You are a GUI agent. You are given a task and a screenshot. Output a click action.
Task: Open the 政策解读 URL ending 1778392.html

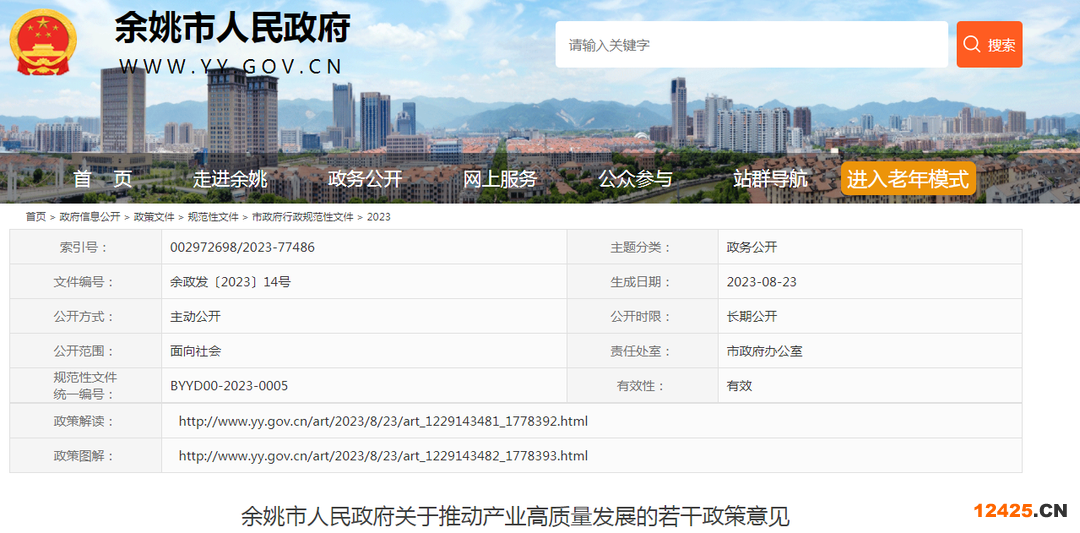(383, 421)
